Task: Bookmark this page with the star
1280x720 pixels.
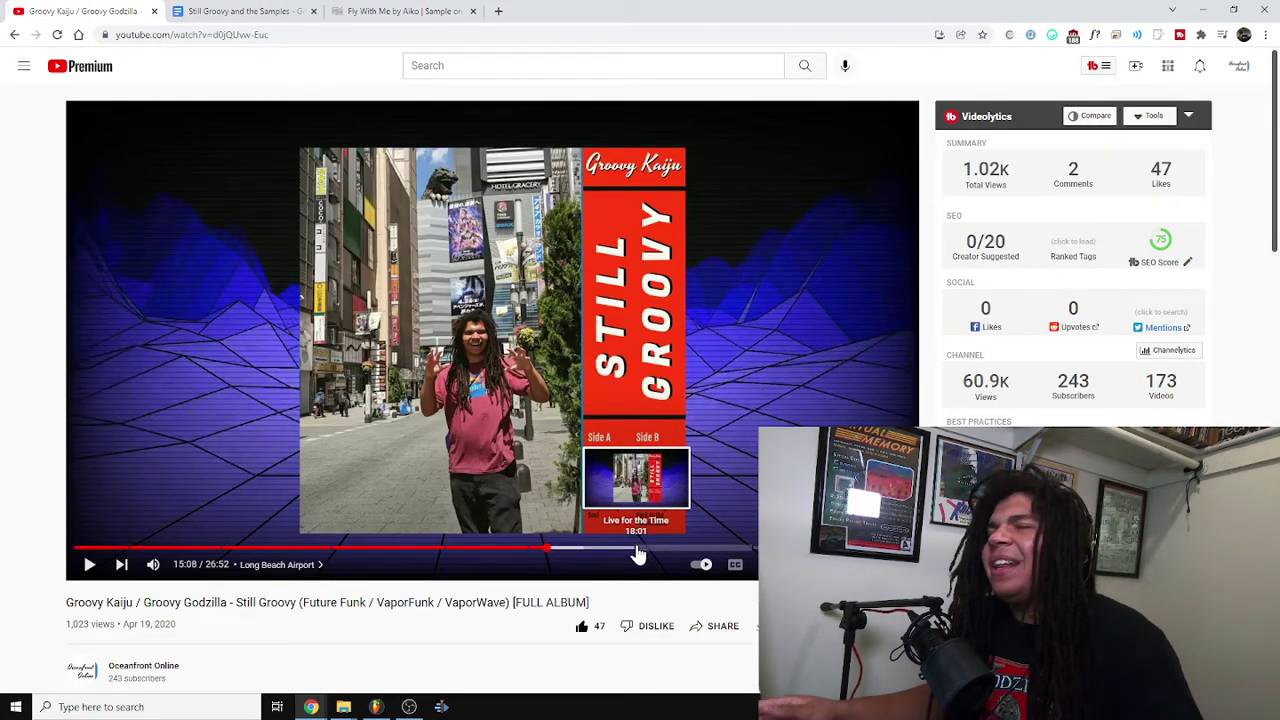Action: point(982,35)
